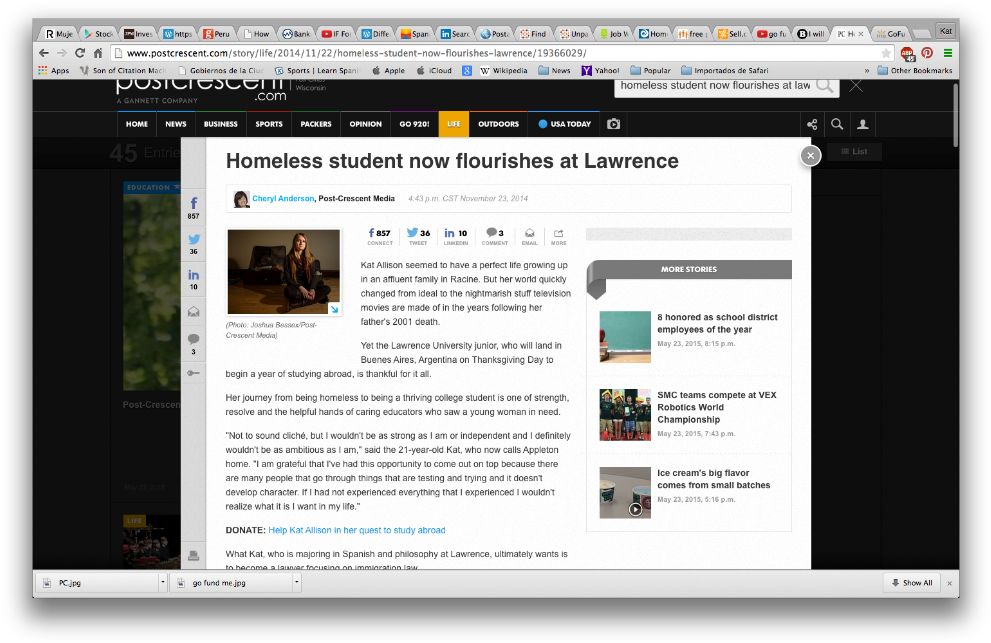Open the SPORTS navigation section
This screenshot has height=643, width=991.
[268, 124]
